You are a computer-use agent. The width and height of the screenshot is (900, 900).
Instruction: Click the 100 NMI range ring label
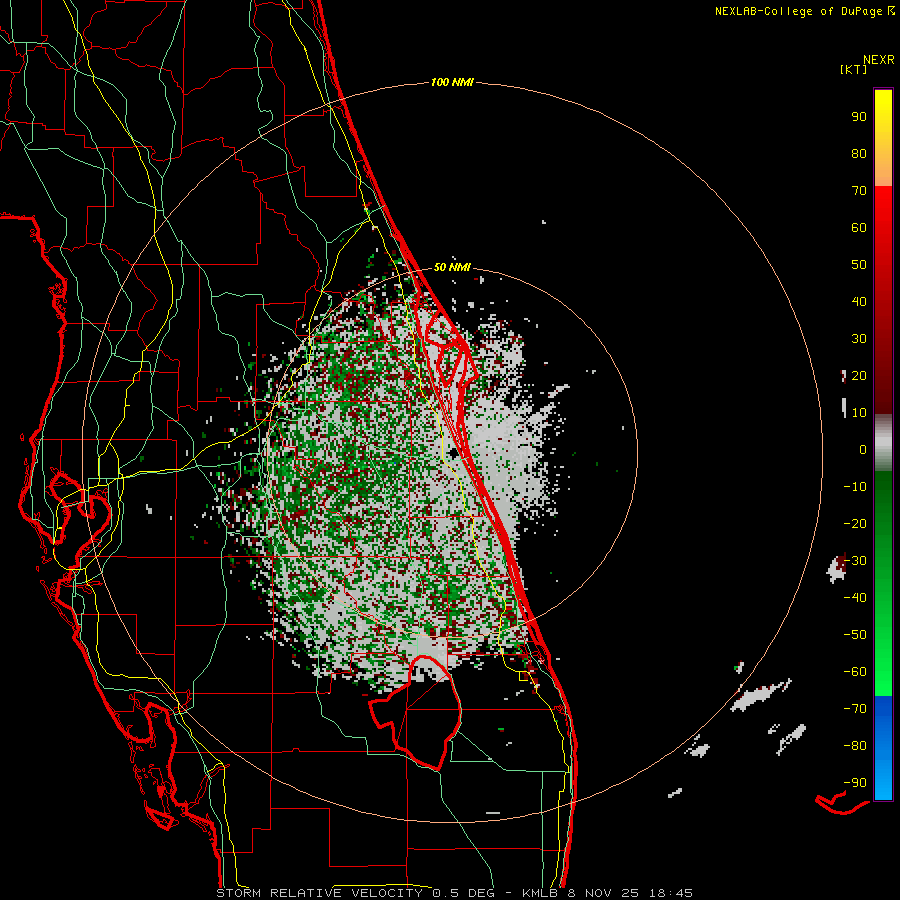452,83
